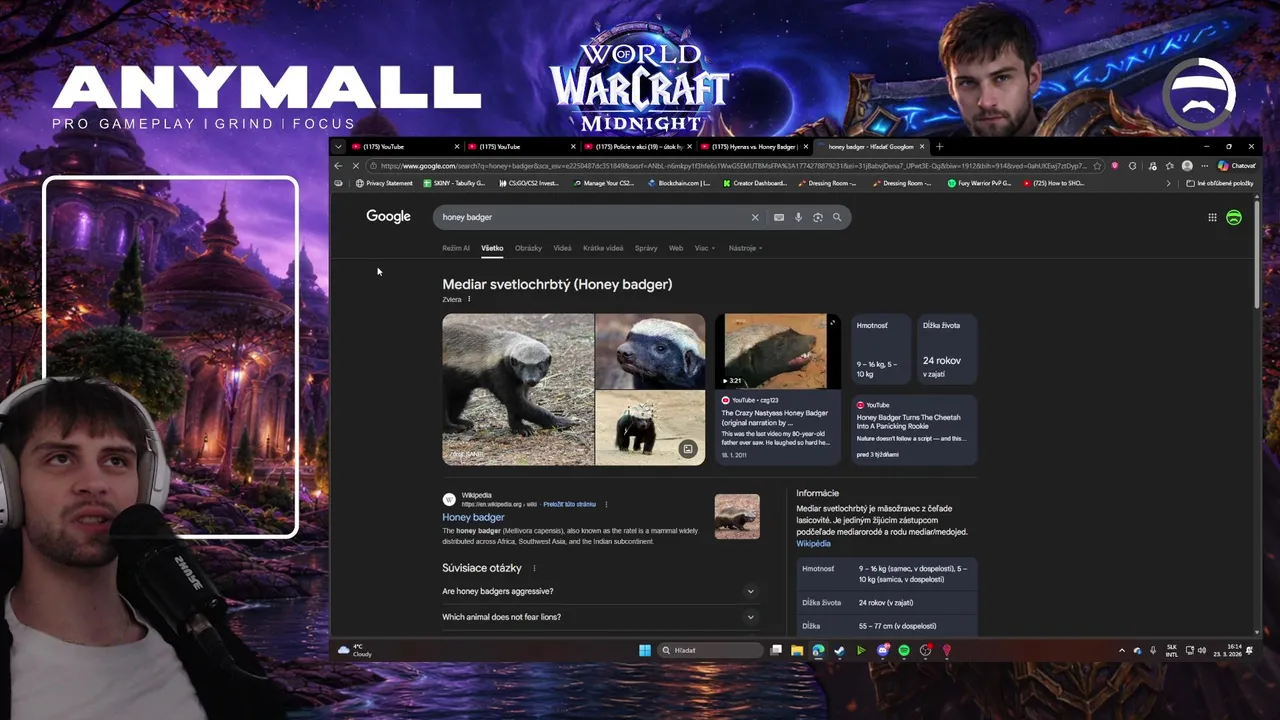The image size is (1280, 720).
Task: Open Iné obľúbené položky folder
Action: 1219,183
